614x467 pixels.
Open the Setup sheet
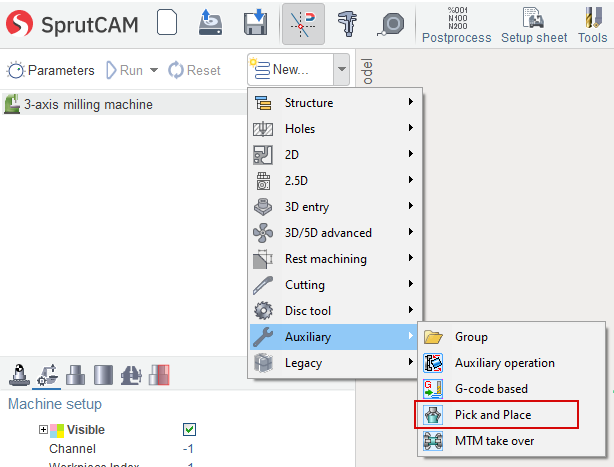tap(534, 25)
